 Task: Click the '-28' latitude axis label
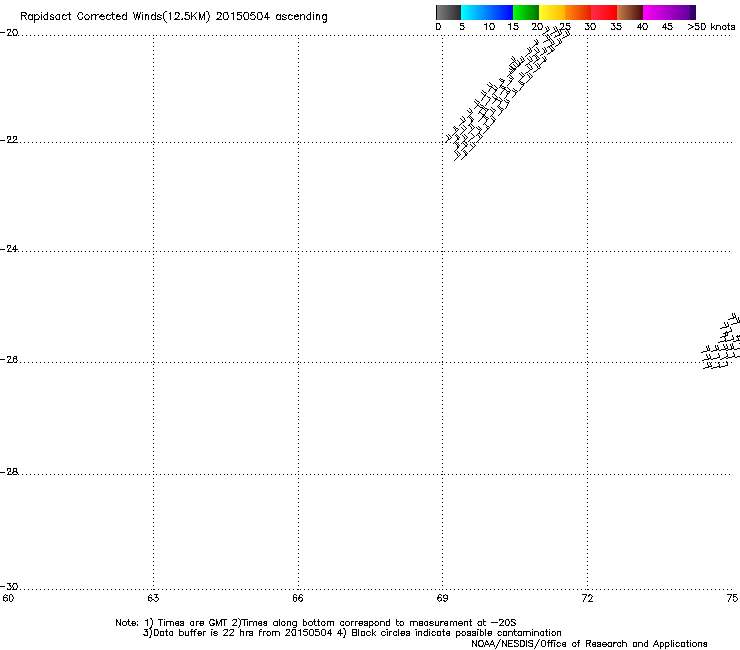pyautogui.click(x=9, y=472)
